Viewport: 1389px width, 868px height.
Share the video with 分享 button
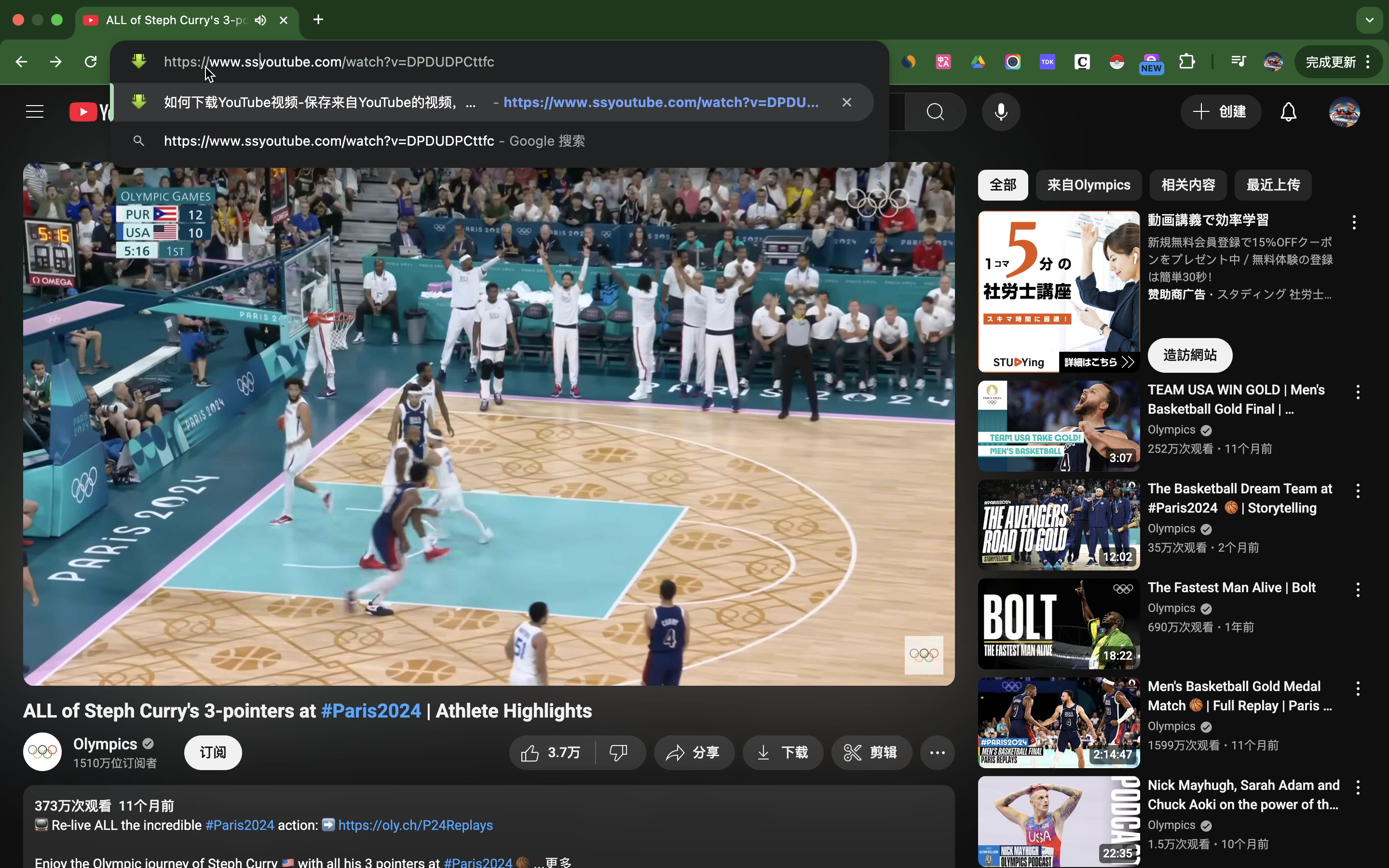point(694,752)
